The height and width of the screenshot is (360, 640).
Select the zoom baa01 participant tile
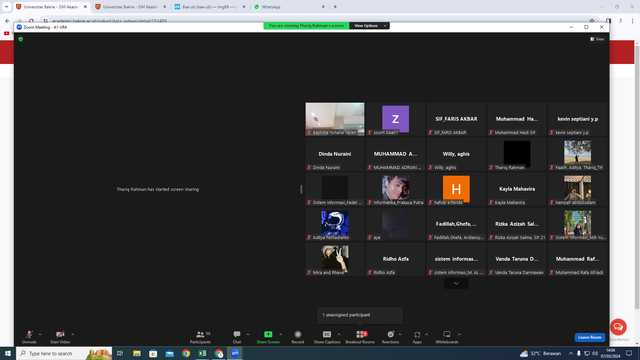pos(395,119)
